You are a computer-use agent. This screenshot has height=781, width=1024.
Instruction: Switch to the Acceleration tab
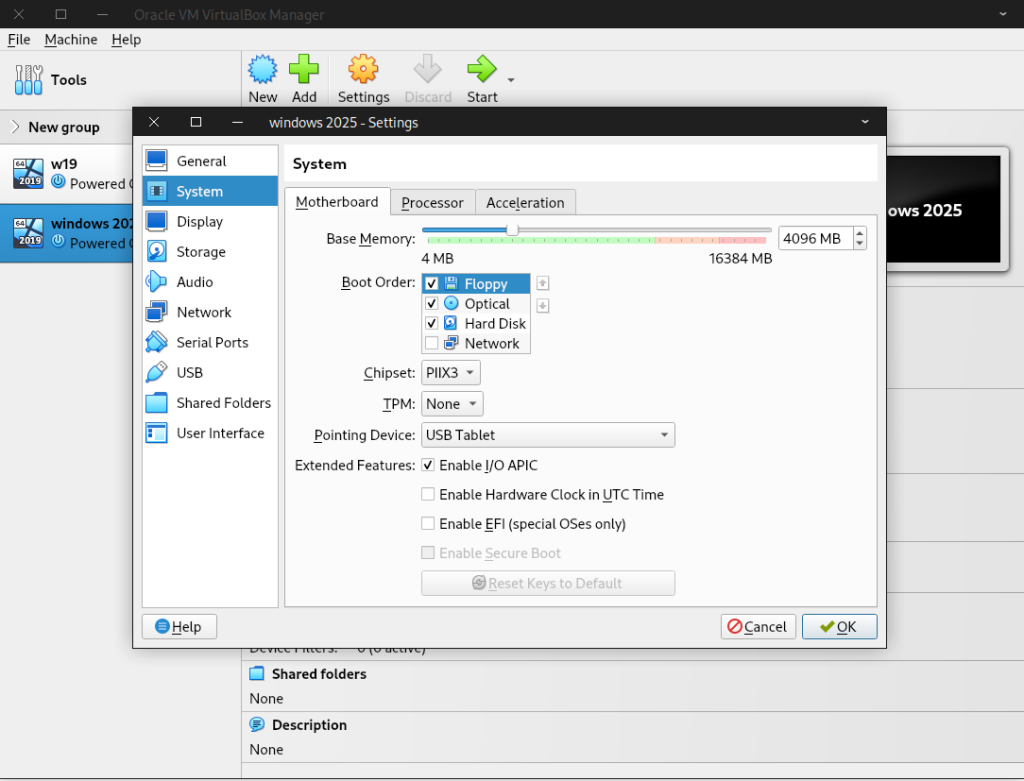pyautogui.click(x=525, y=202)
